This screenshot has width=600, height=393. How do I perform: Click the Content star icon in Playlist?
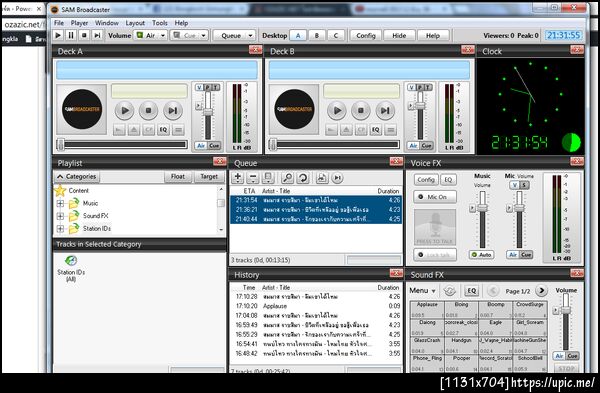(60, 191)
